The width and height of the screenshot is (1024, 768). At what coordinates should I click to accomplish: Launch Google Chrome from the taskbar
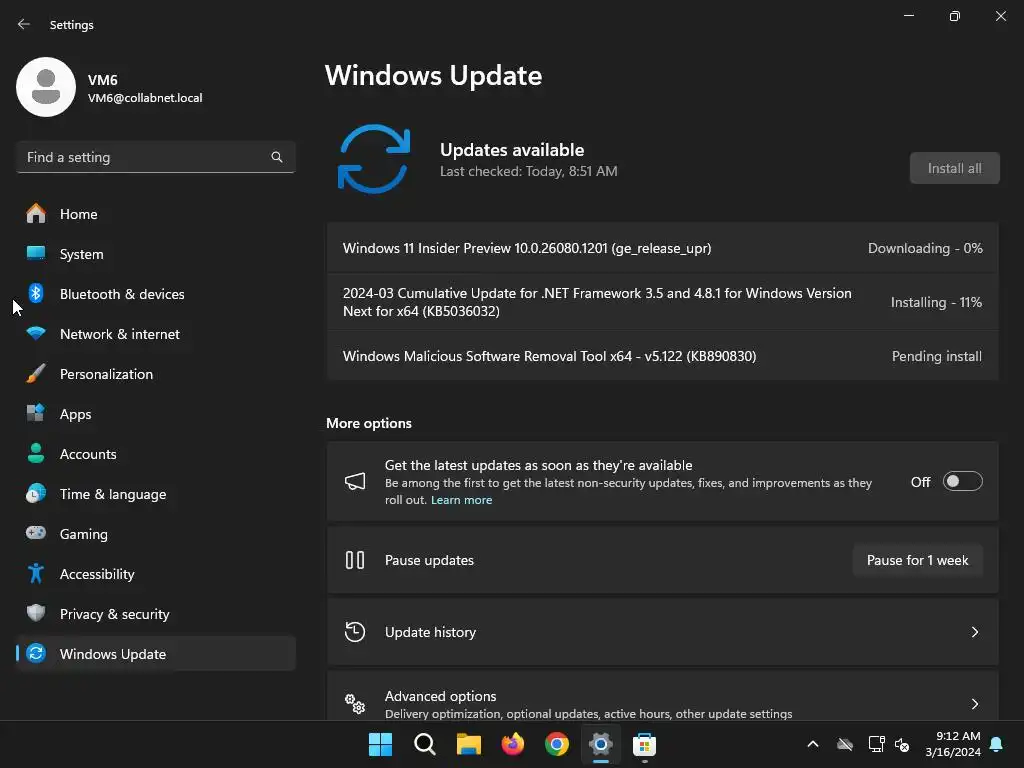pyautogui.click(x=556, y=744)
